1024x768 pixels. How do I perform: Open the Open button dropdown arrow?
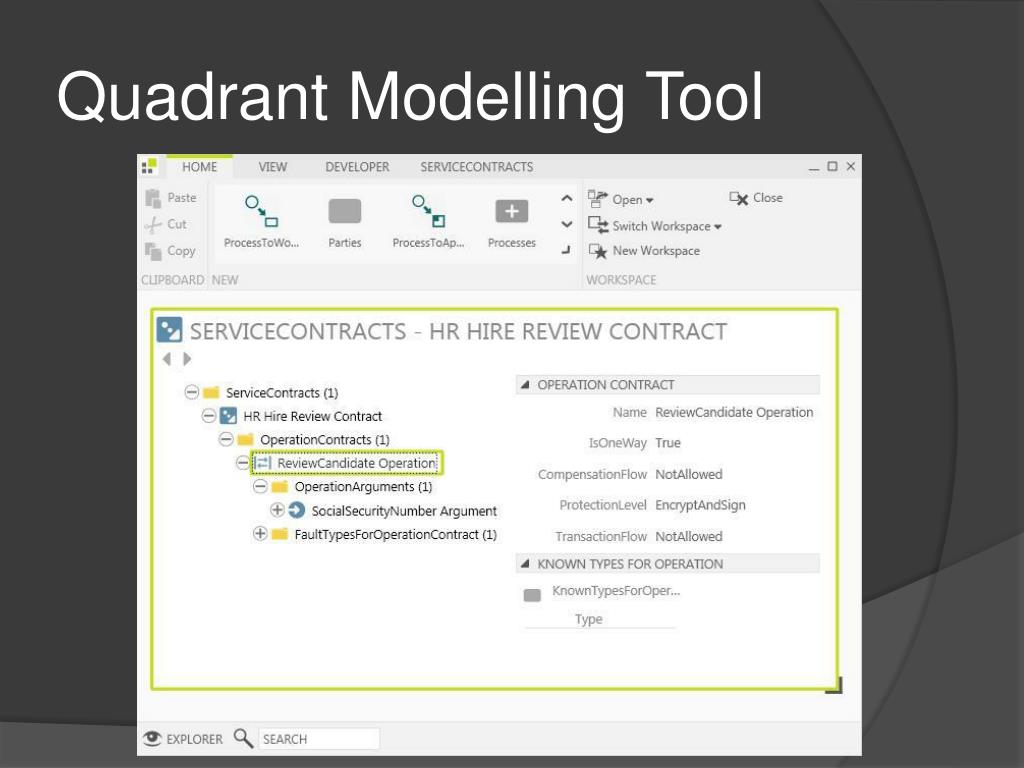pyautogui.click(x=650, y=200)
